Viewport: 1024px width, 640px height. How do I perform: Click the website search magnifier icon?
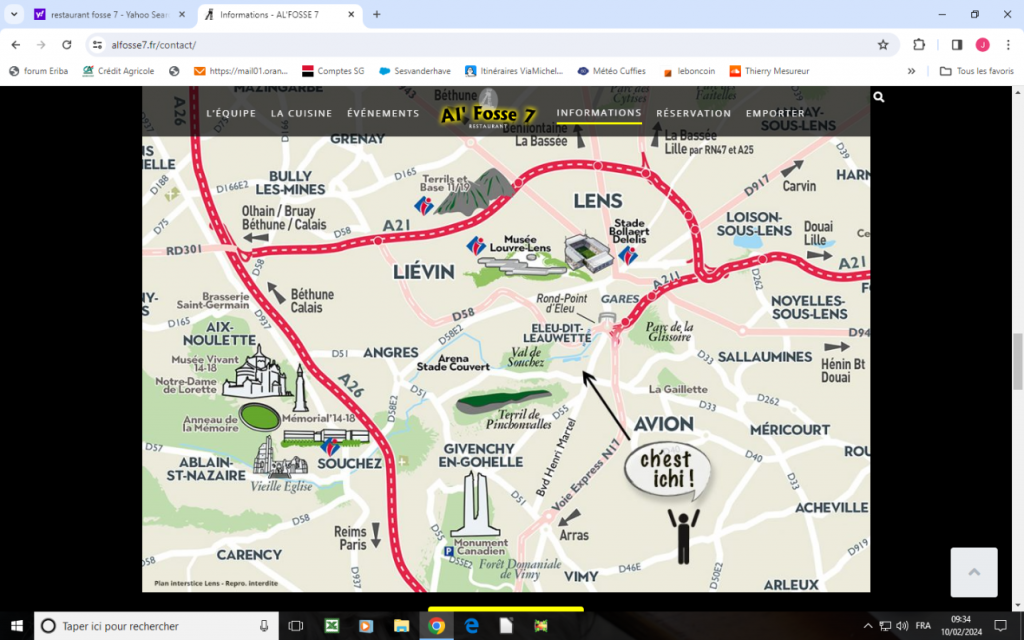coord(878,97)
